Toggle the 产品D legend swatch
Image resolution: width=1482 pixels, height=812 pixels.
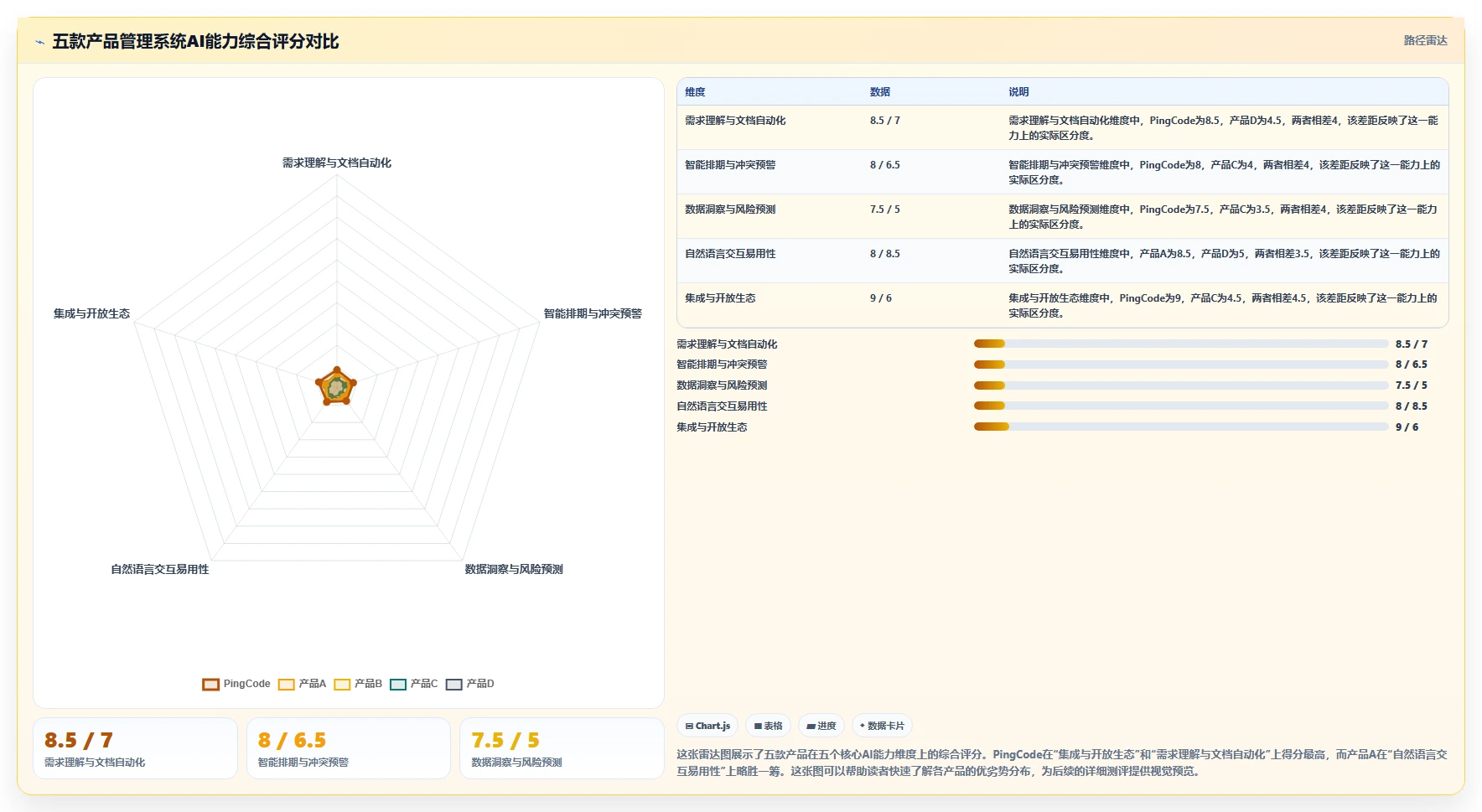pyautogui.click(x=454, y=685)
